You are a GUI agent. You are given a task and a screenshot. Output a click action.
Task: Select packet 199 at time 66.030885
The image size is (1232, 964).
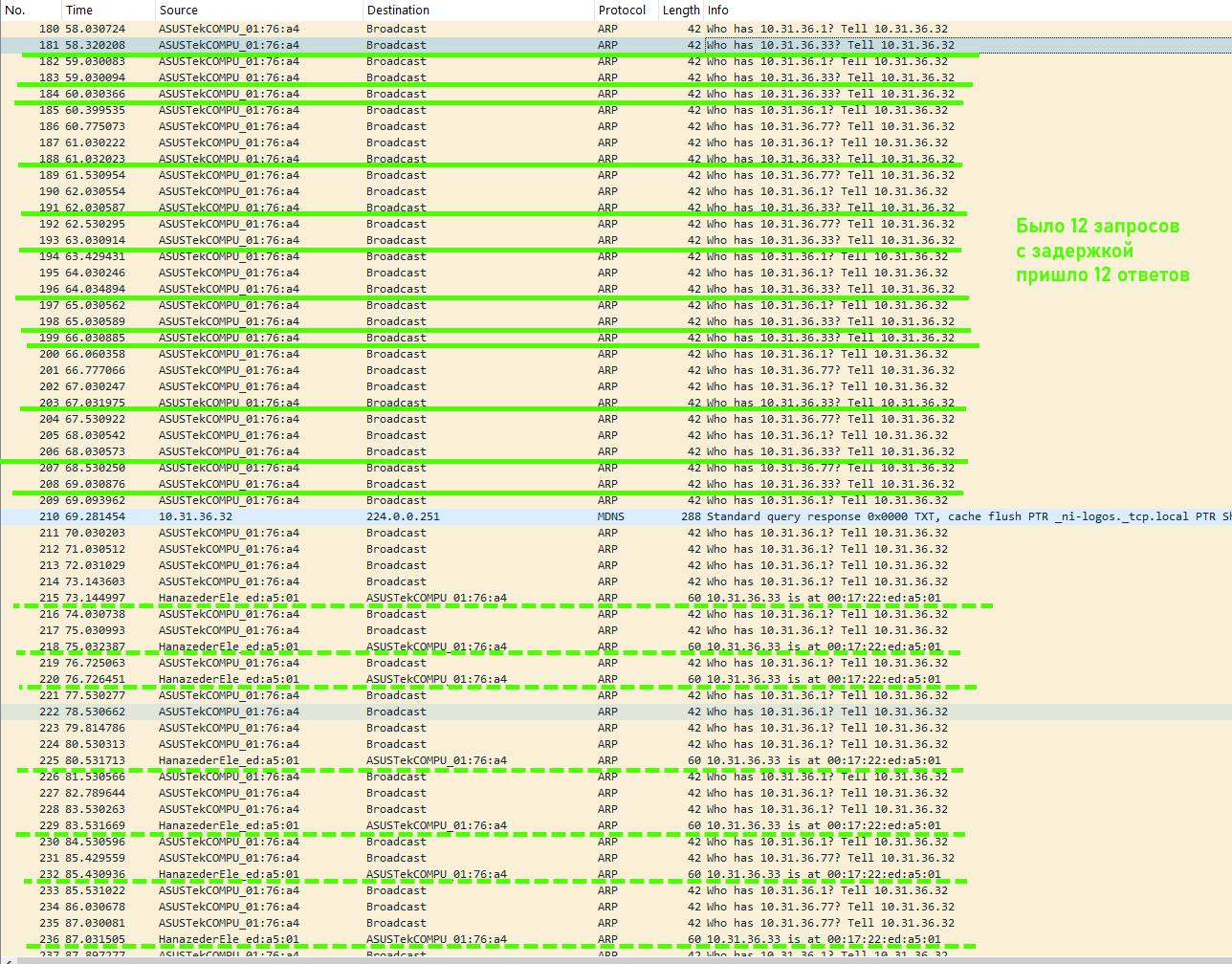tap(383, 338)
